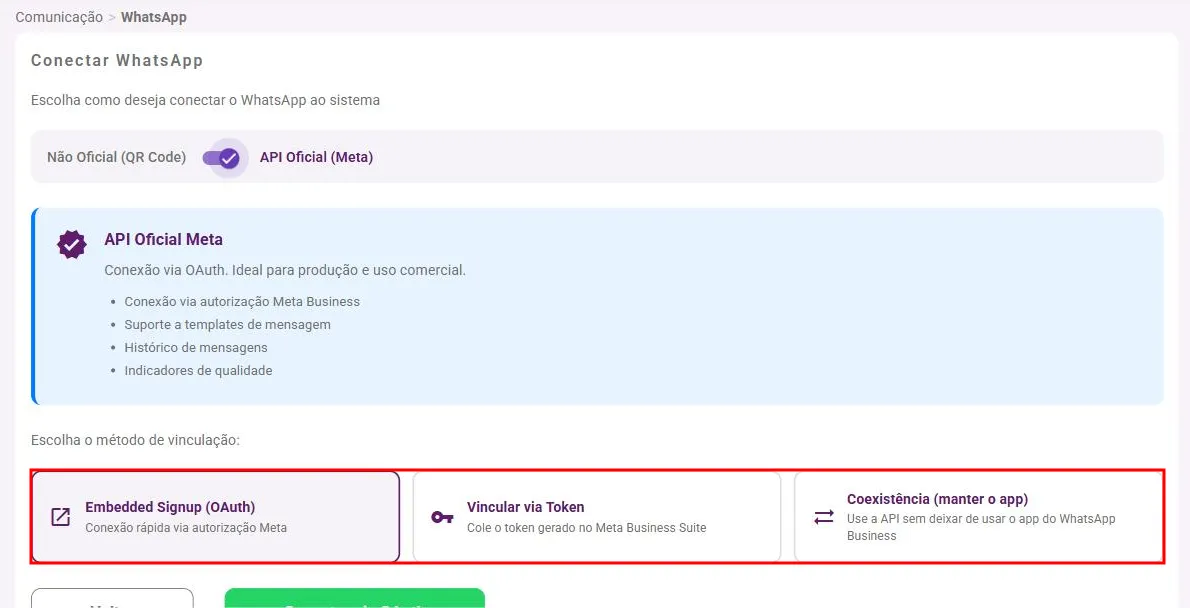Image resolution: width=1190 pixels, height=608 pixels.
Task: Click the external-link icon on Embedded Signup
Action: (61, 517)
